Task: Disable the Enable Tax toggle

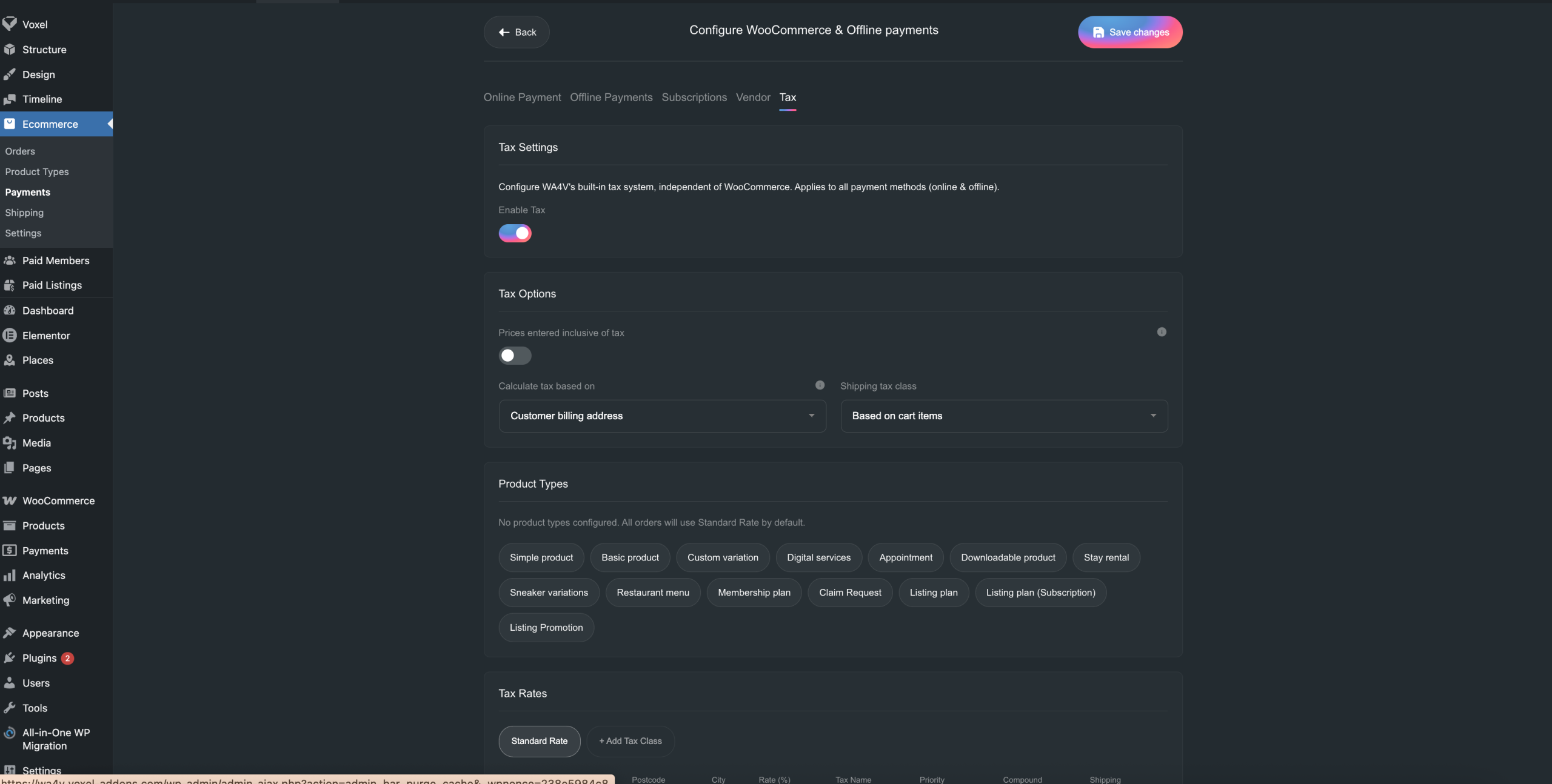Action: click(515, 233)
